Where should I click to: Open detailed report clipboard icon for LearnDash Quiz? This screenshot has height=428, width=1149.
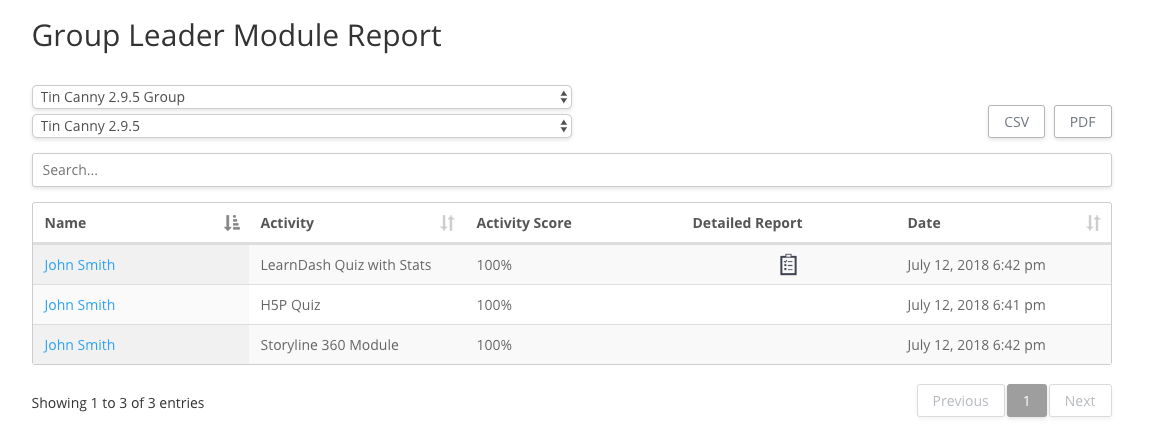(x=788, y=265)
